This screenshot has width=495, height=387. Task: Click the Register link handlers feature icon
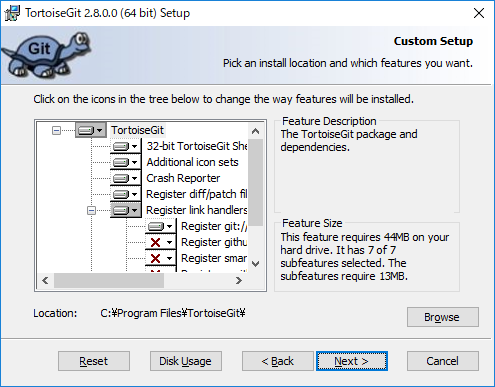(x=125, y=210)
